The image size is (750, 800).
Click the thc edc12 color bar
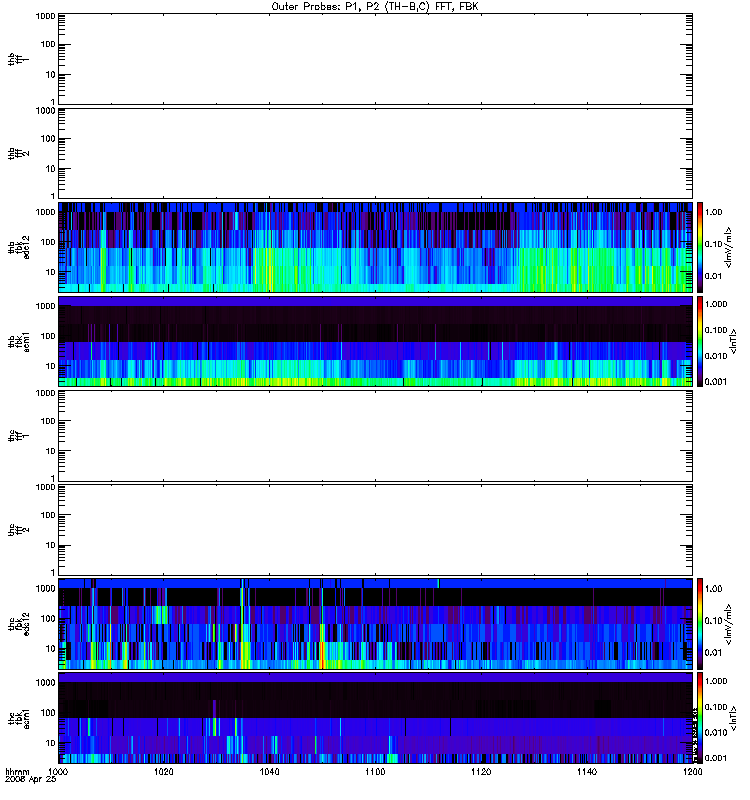pos(700,624)
